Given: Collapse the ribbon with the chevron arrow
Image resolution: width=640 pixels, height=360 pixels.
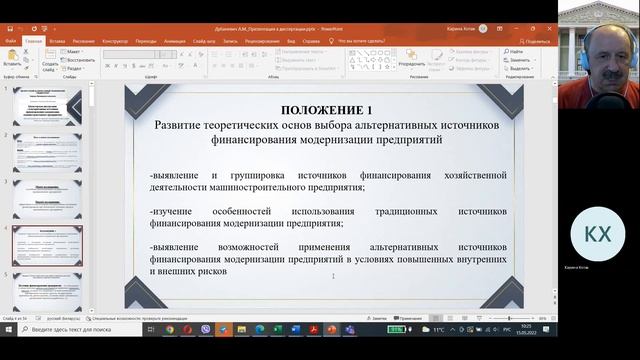Looking at the screenshot, I should click(553, 77).
